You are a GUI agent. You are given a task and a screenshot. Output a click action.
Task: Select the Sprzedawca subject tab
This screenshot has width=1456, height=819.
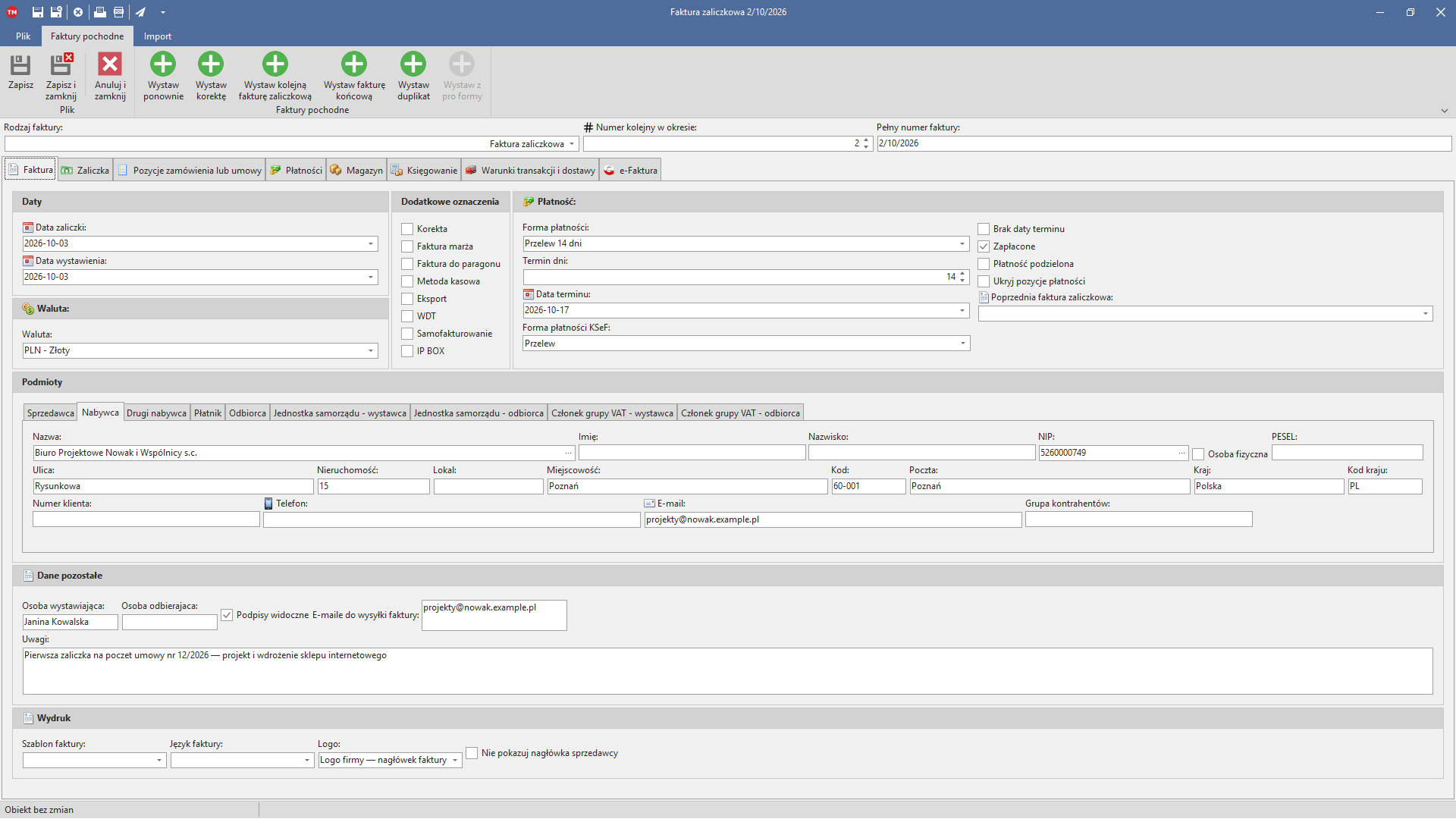click(x=51, y=413)
